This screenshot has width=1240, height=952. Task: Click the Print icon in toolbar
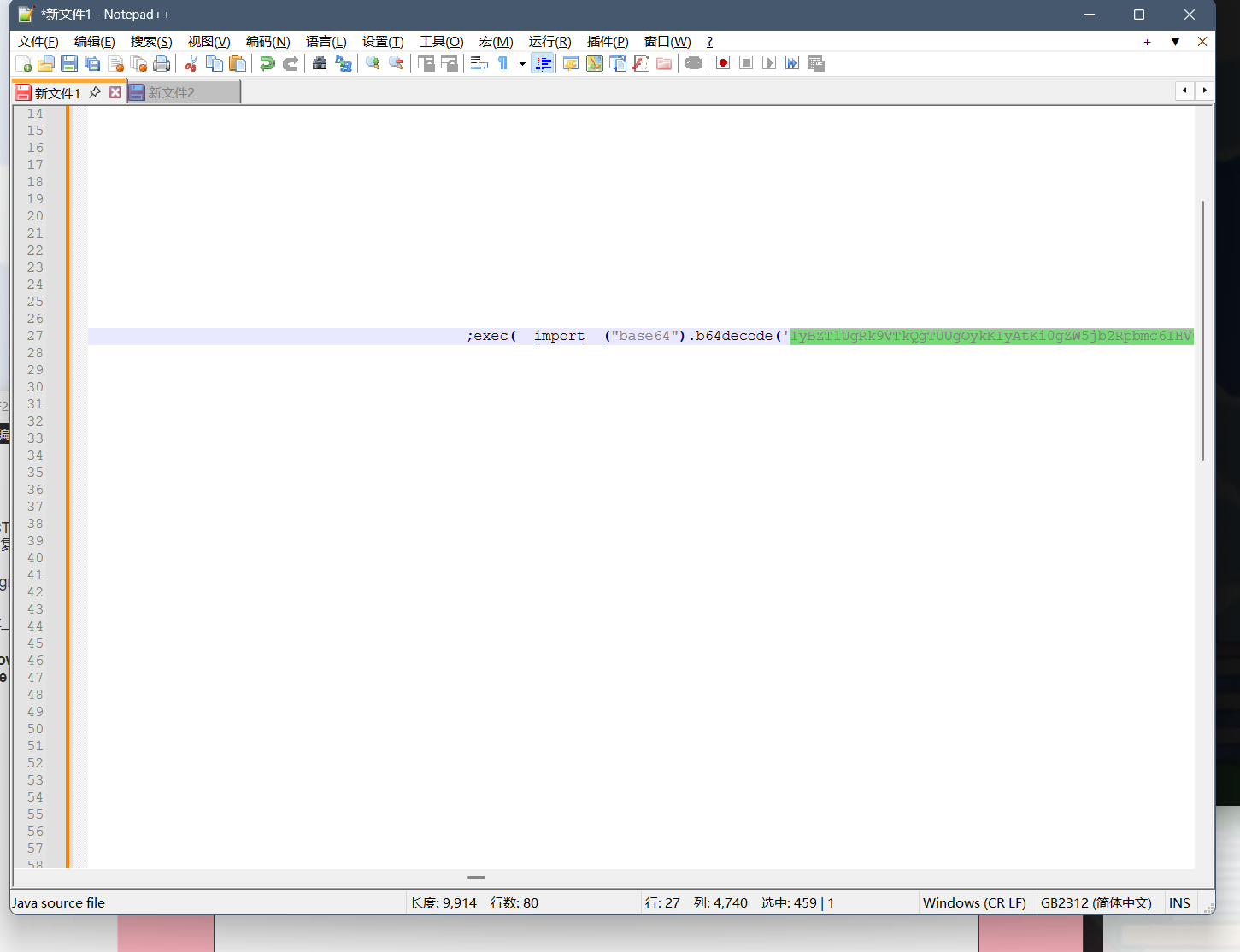pos(162,63)
